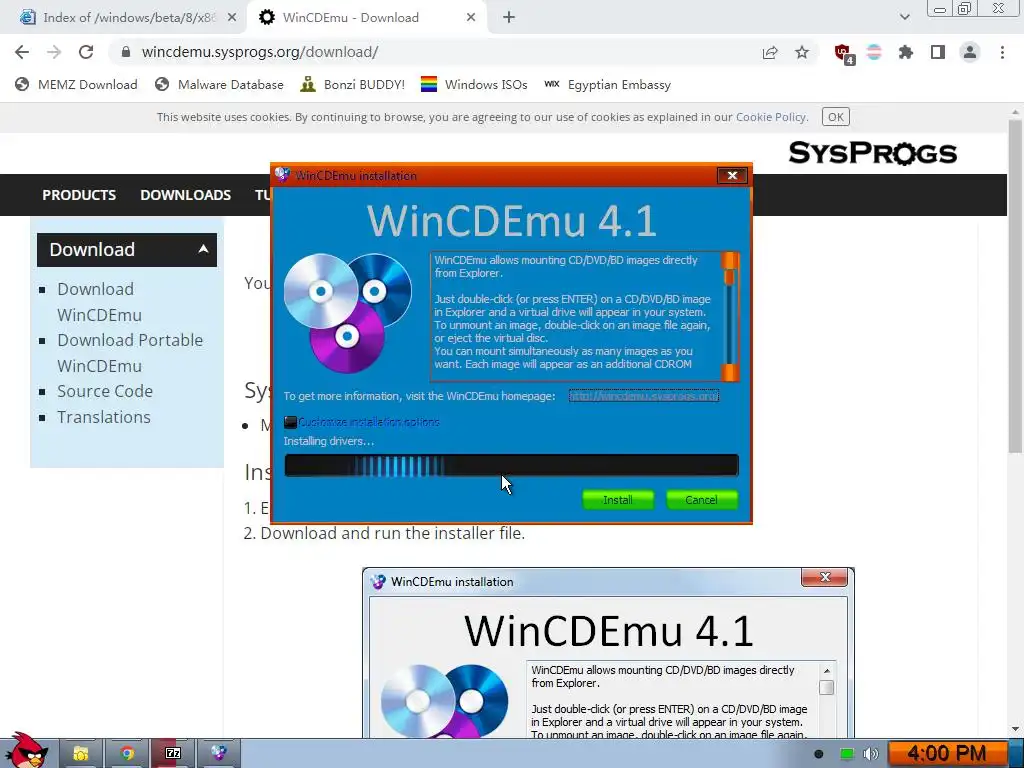This screenshot has width=1024, height=768.
Task: Open the share page icon in address bar
Action: (770, 53)
